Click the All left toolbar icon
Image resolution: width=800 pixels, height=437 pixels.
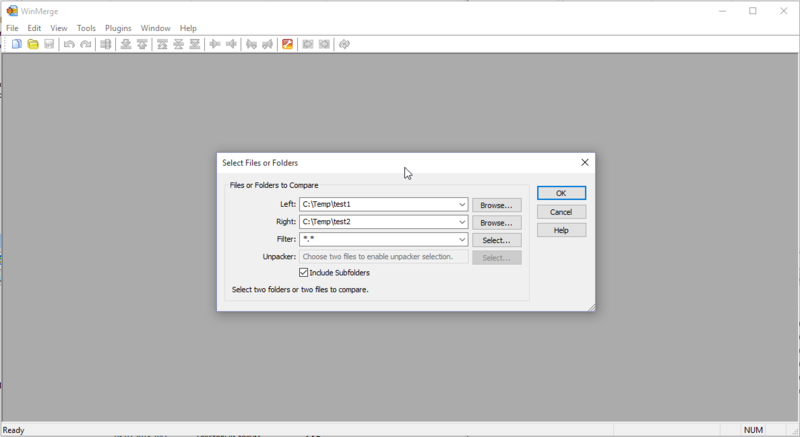pos(324,44)
